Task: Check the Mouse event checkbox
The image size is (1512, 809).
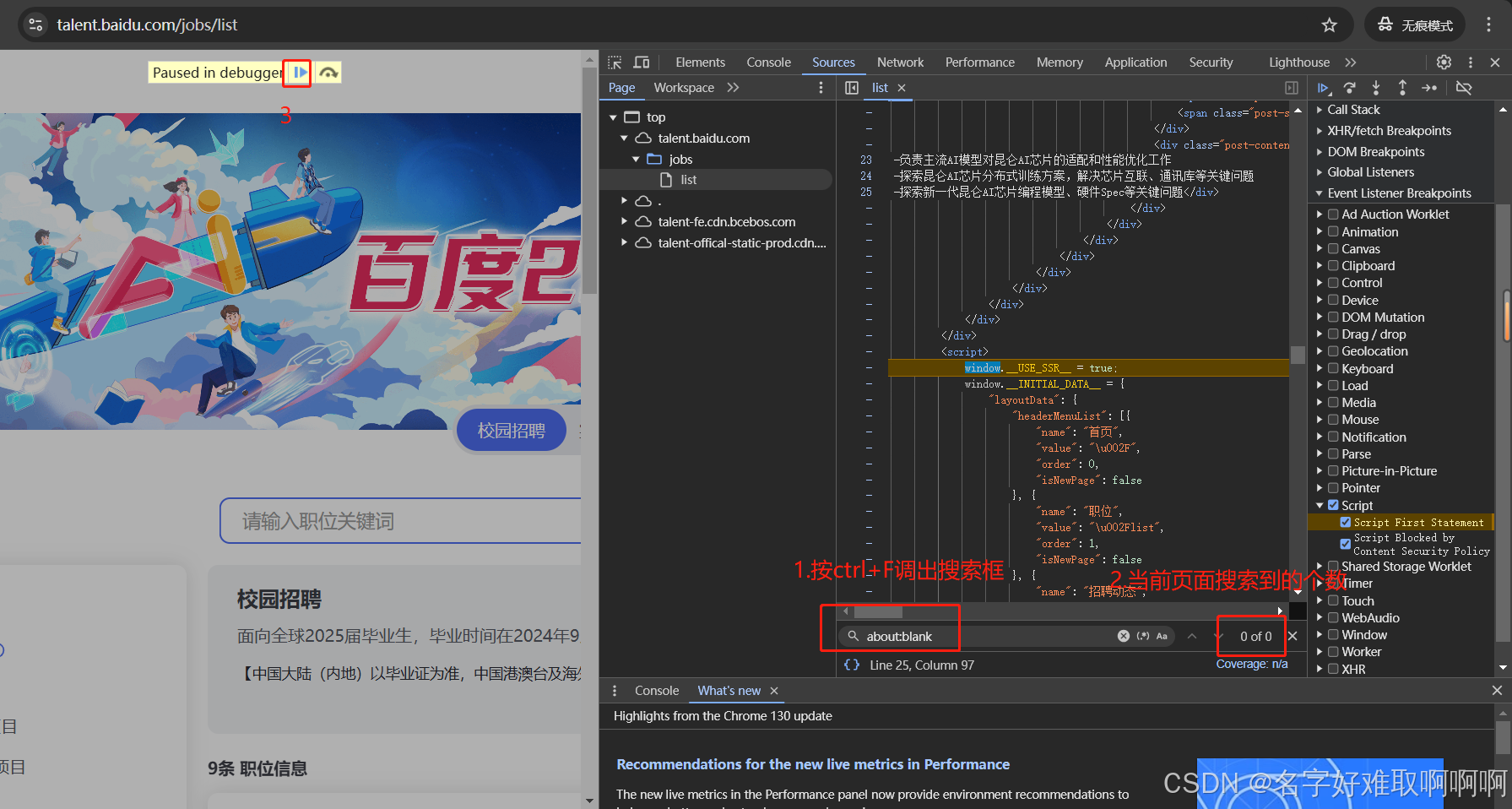Action: click(1334, 420)
